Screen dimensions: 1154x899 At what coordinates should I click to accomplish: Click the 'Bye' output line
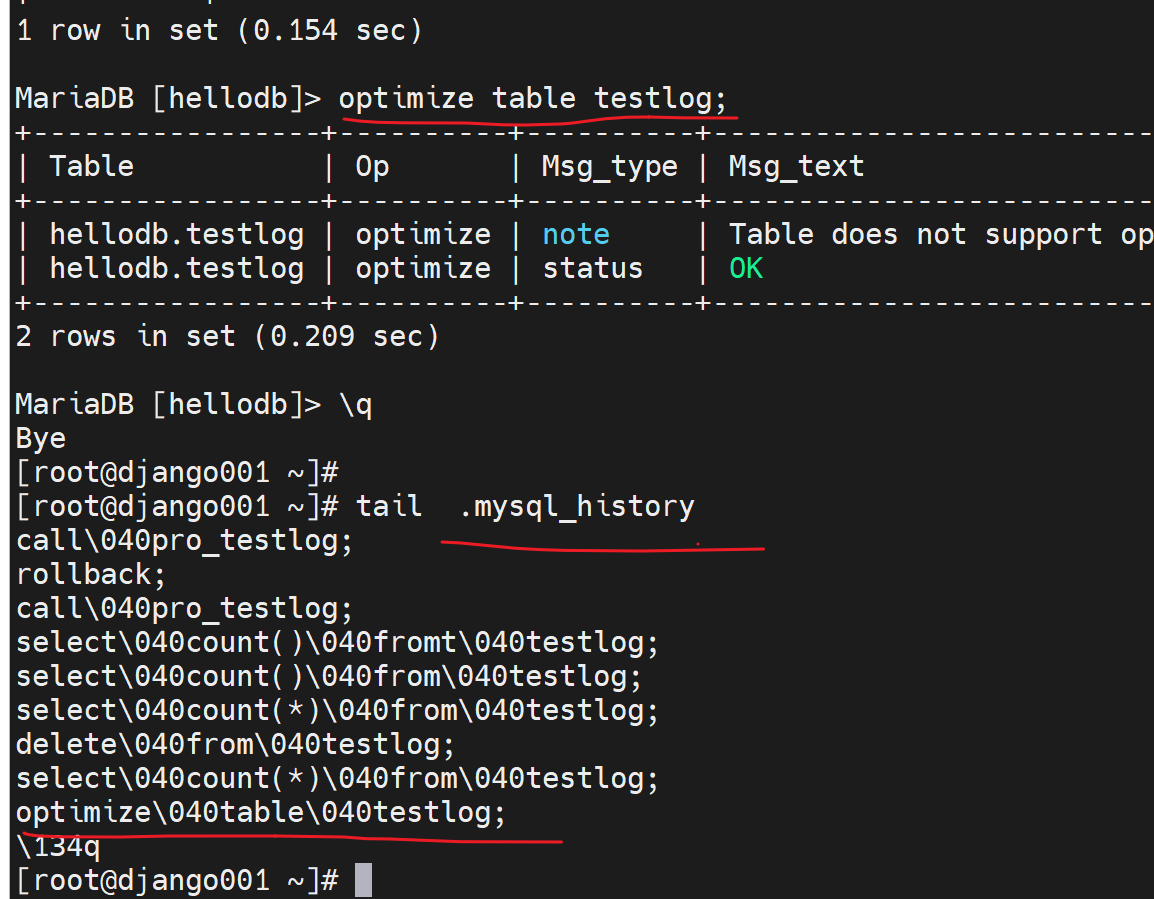click(x=41, y=438)
